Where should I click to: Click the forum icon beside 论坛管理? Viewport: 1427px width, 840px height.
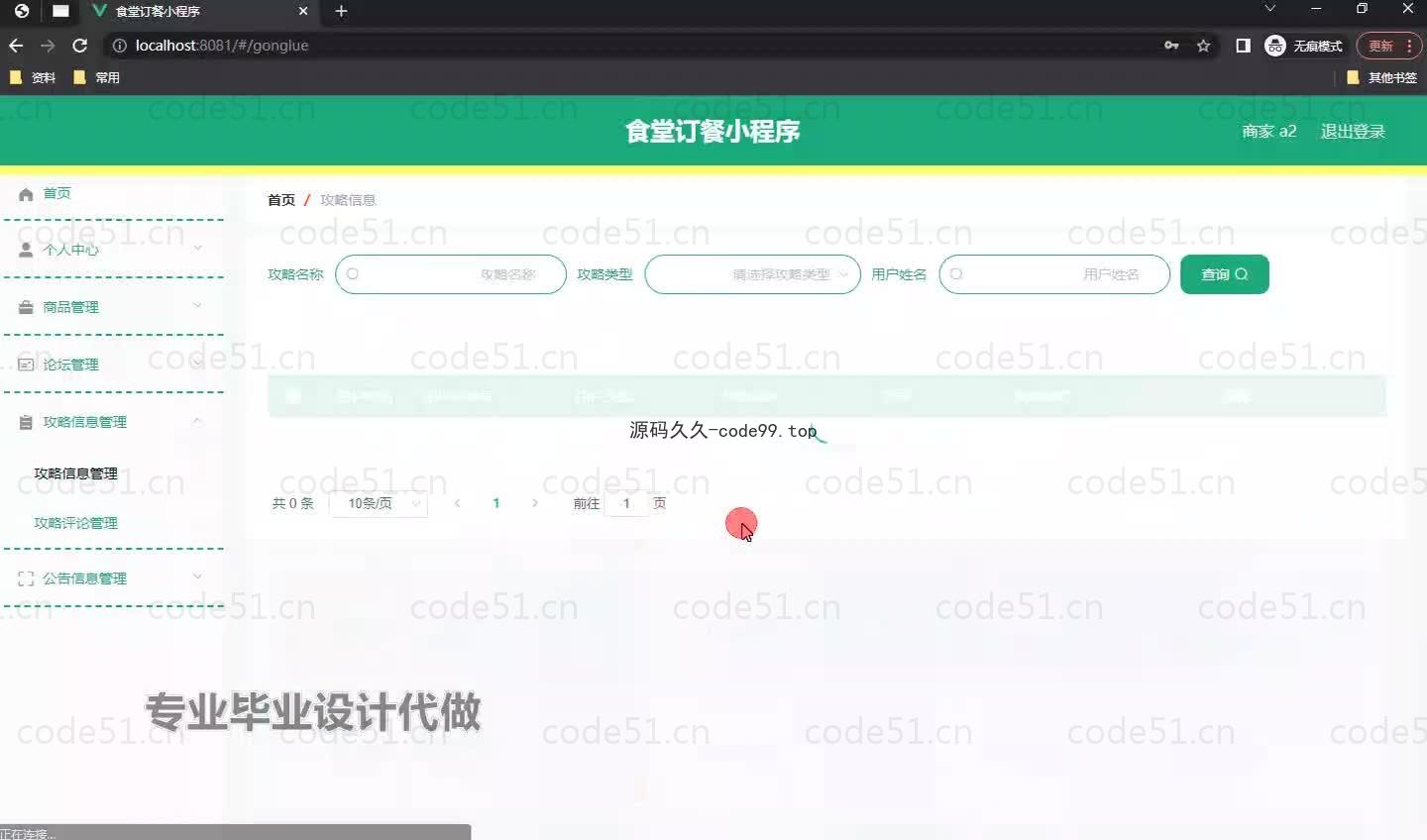point(26,365)
